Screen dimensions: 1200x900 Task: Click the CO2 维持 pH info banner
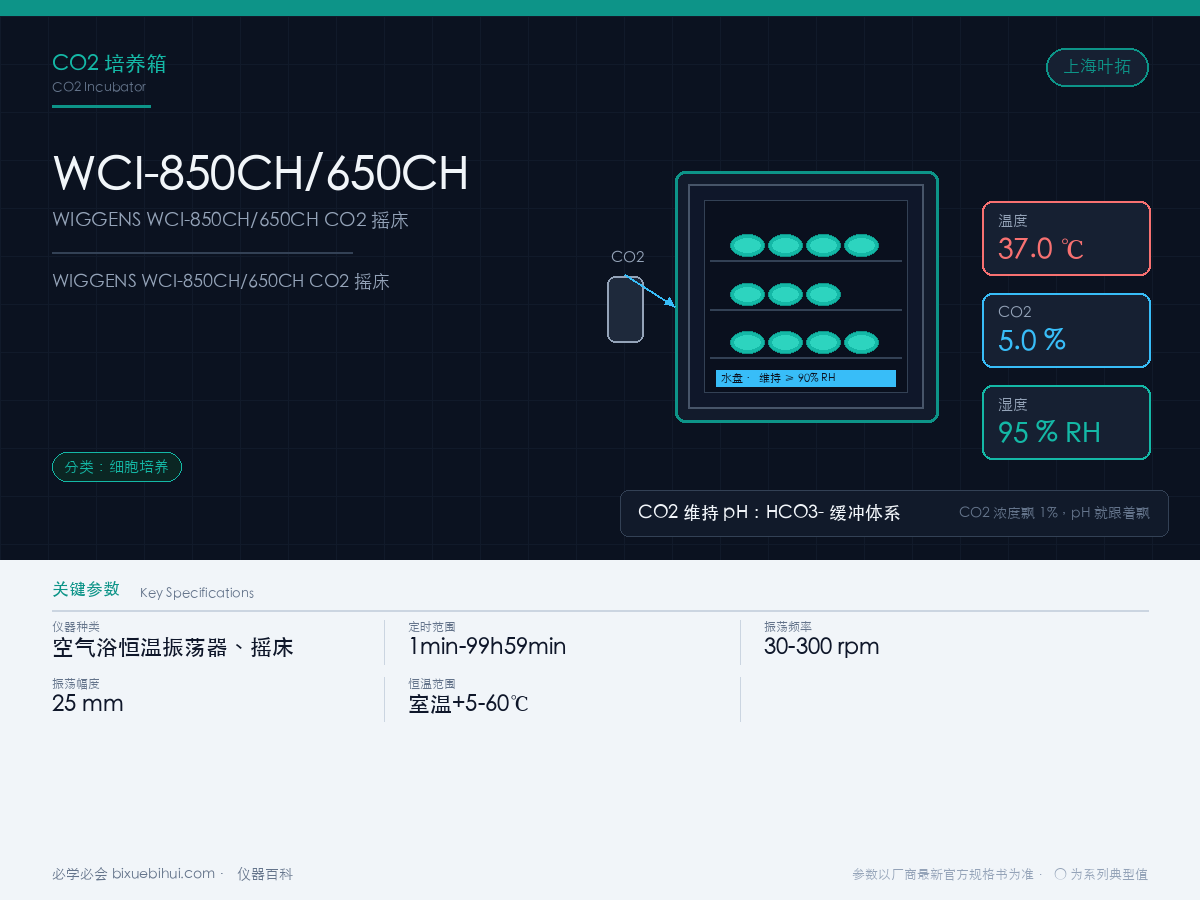pos(894,513)
